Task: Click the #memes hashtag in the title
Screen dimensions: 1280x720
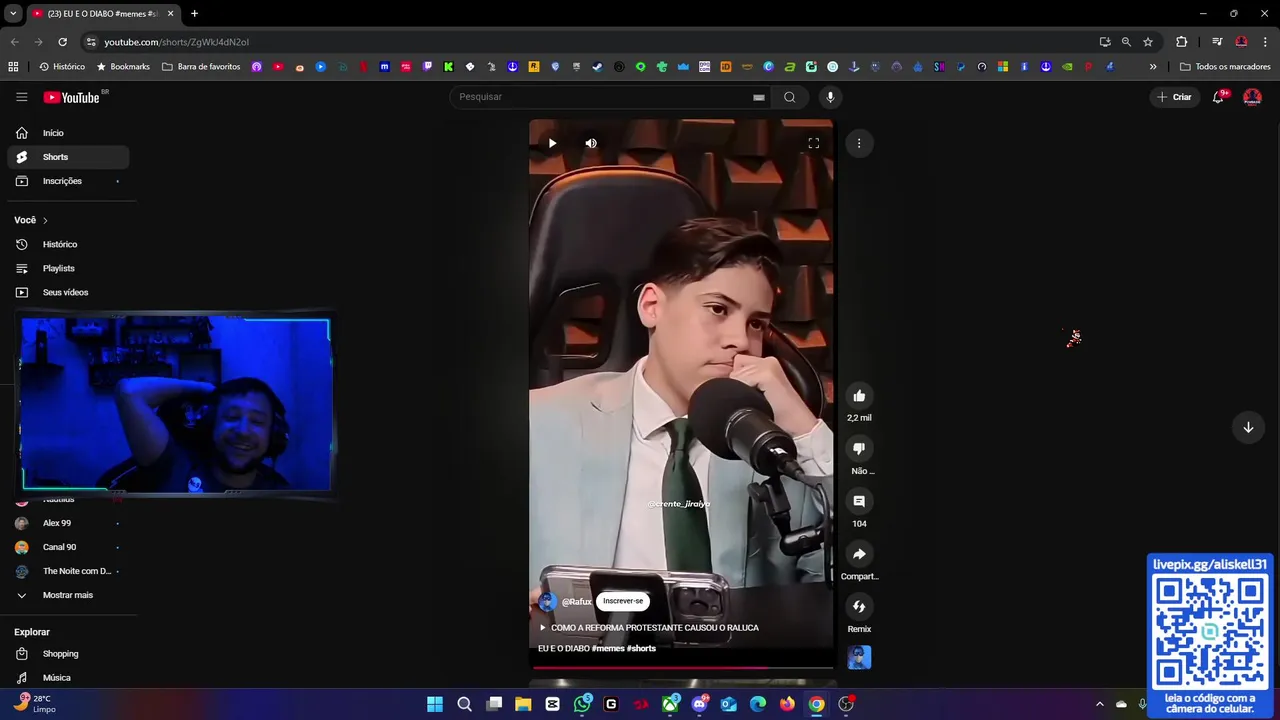Action: [x=610, y=648]
